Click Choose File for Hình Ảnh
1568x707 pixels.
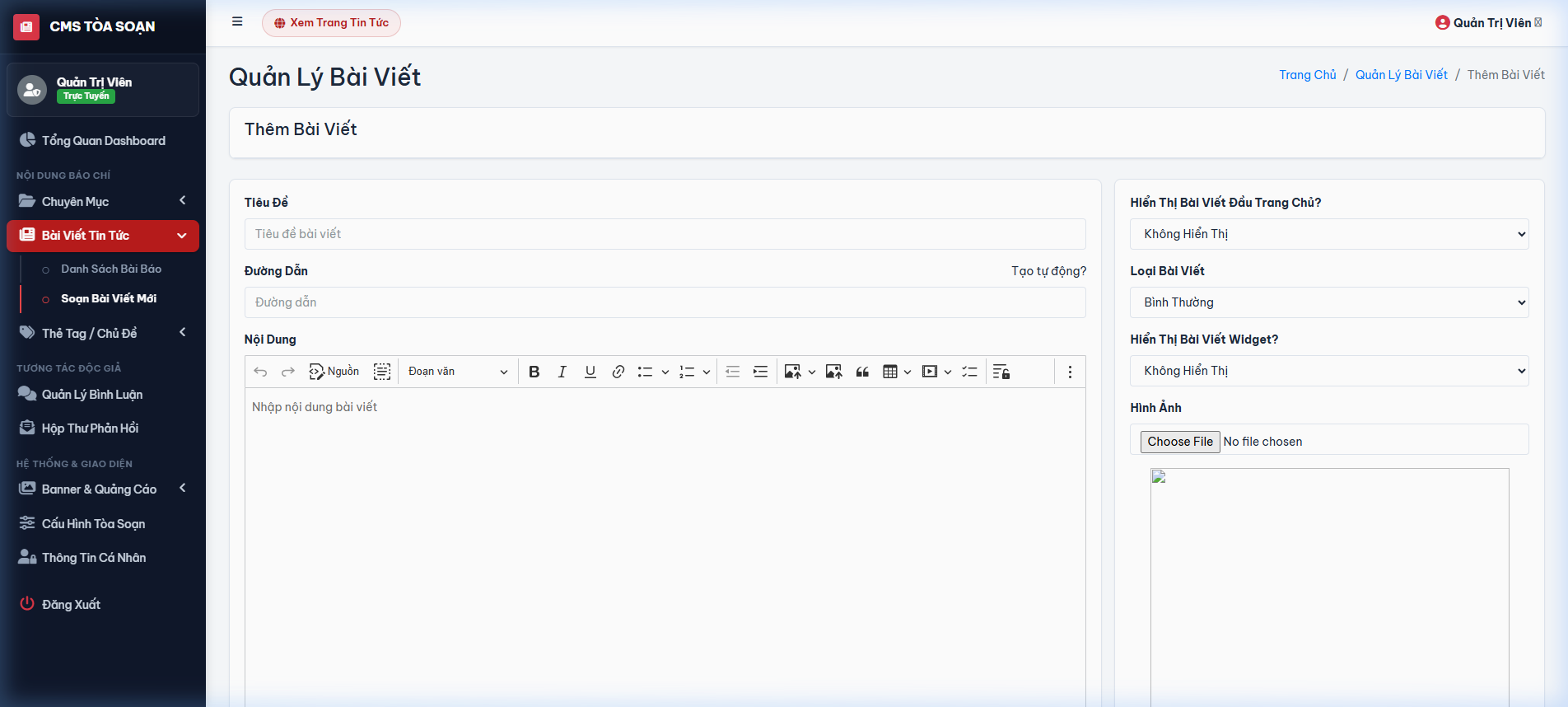tap(1180, 442)
